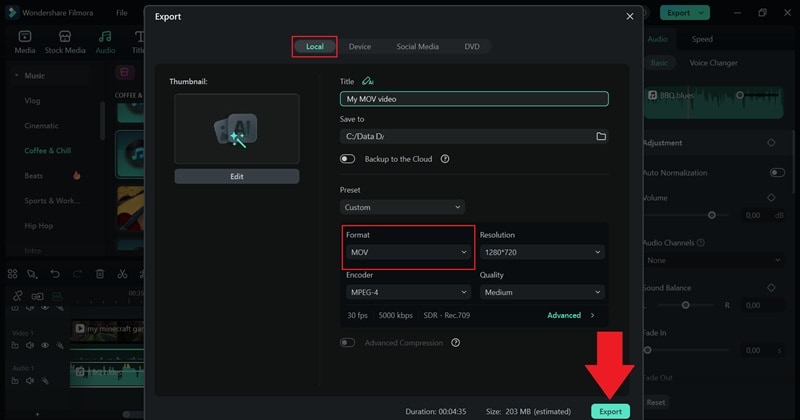Image resolution: width=800 pixels, height=420 pixels.
Task: Click the Title input field
Action: coord(474,99)
